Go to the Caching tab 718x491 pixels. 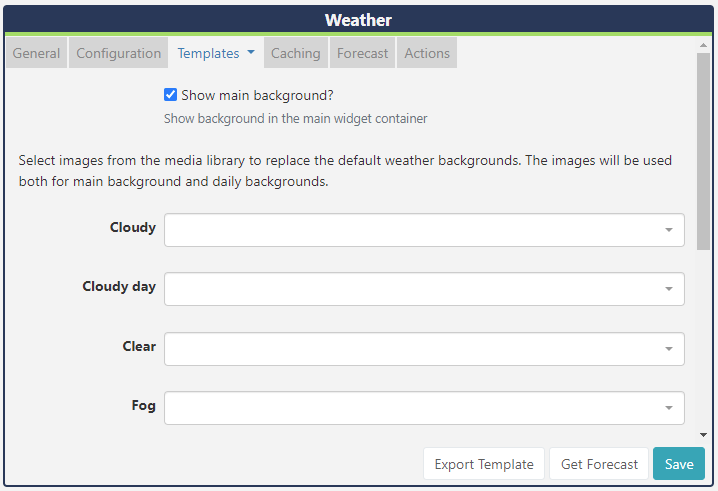pos(296,53)
